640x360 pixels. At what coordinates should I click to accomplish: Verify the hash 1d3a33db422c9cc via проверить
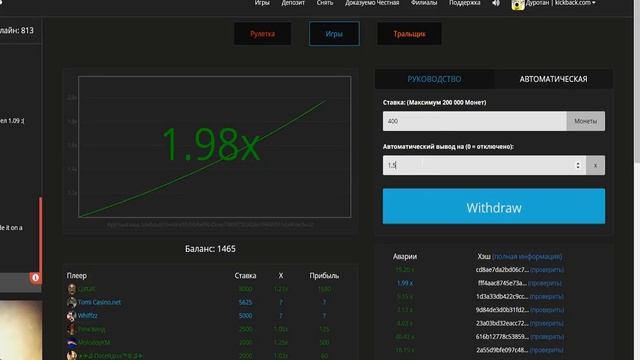click(546, 297)
